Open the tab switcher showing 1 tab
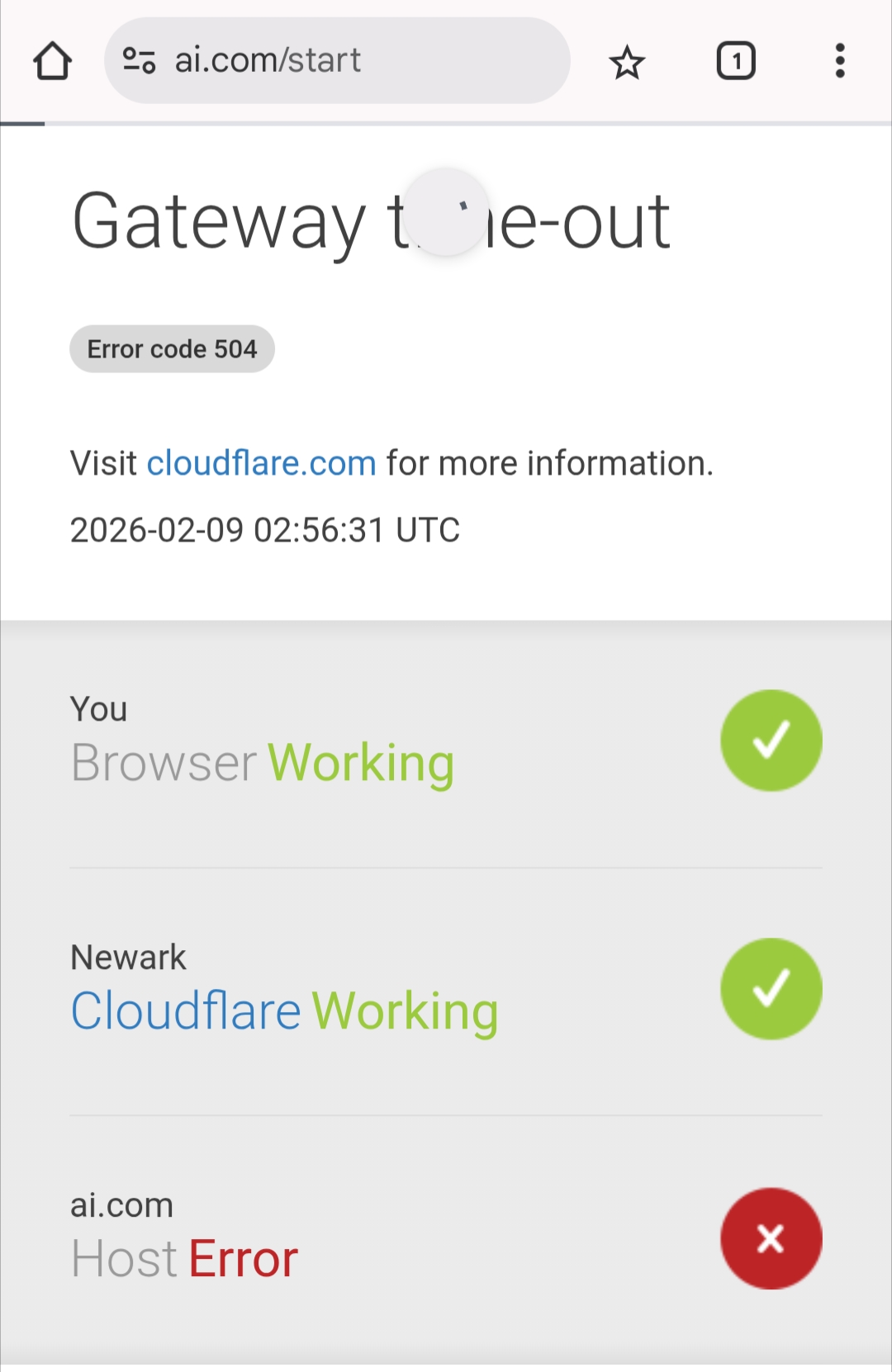The height and width of the screenshot is (1372, 892). click(x=735, y=61)
